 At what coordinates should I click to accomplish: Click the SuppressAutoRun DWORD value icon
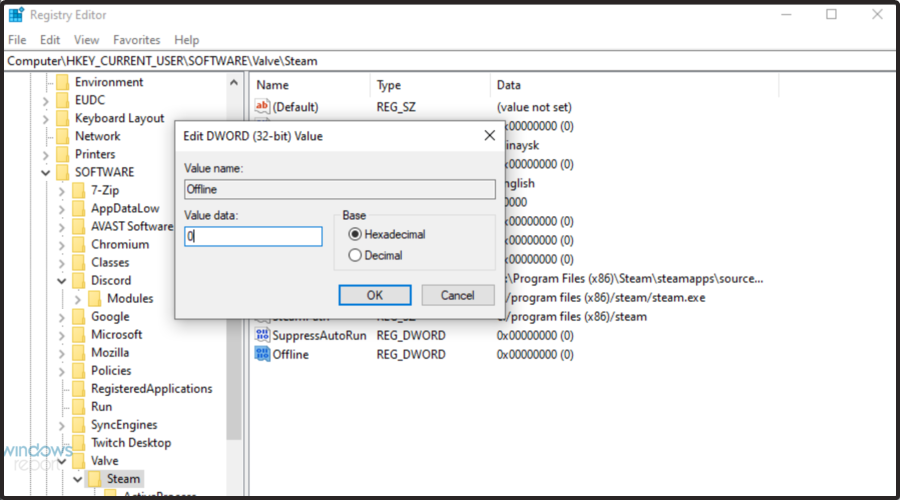coord(262,335)
